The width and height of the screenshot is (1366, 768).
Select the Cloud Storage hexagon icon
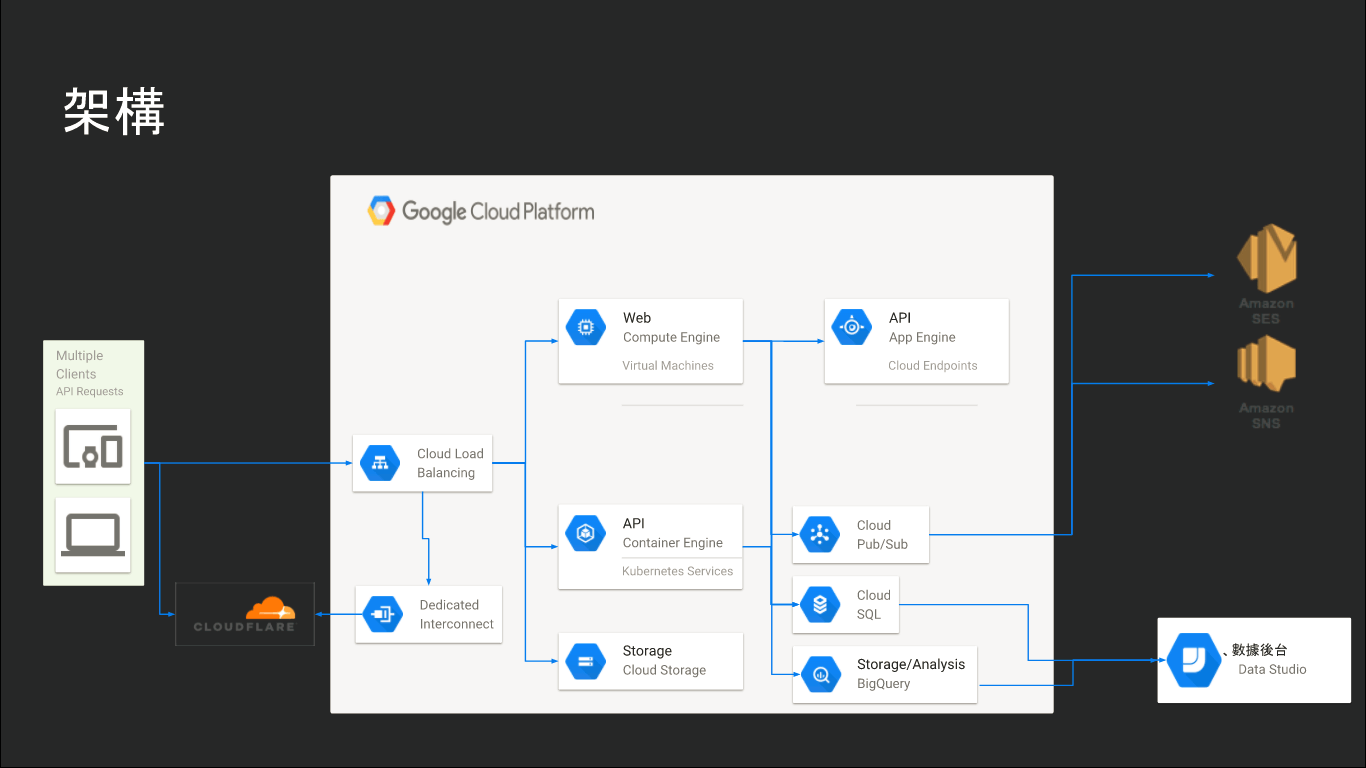[586, 661]
